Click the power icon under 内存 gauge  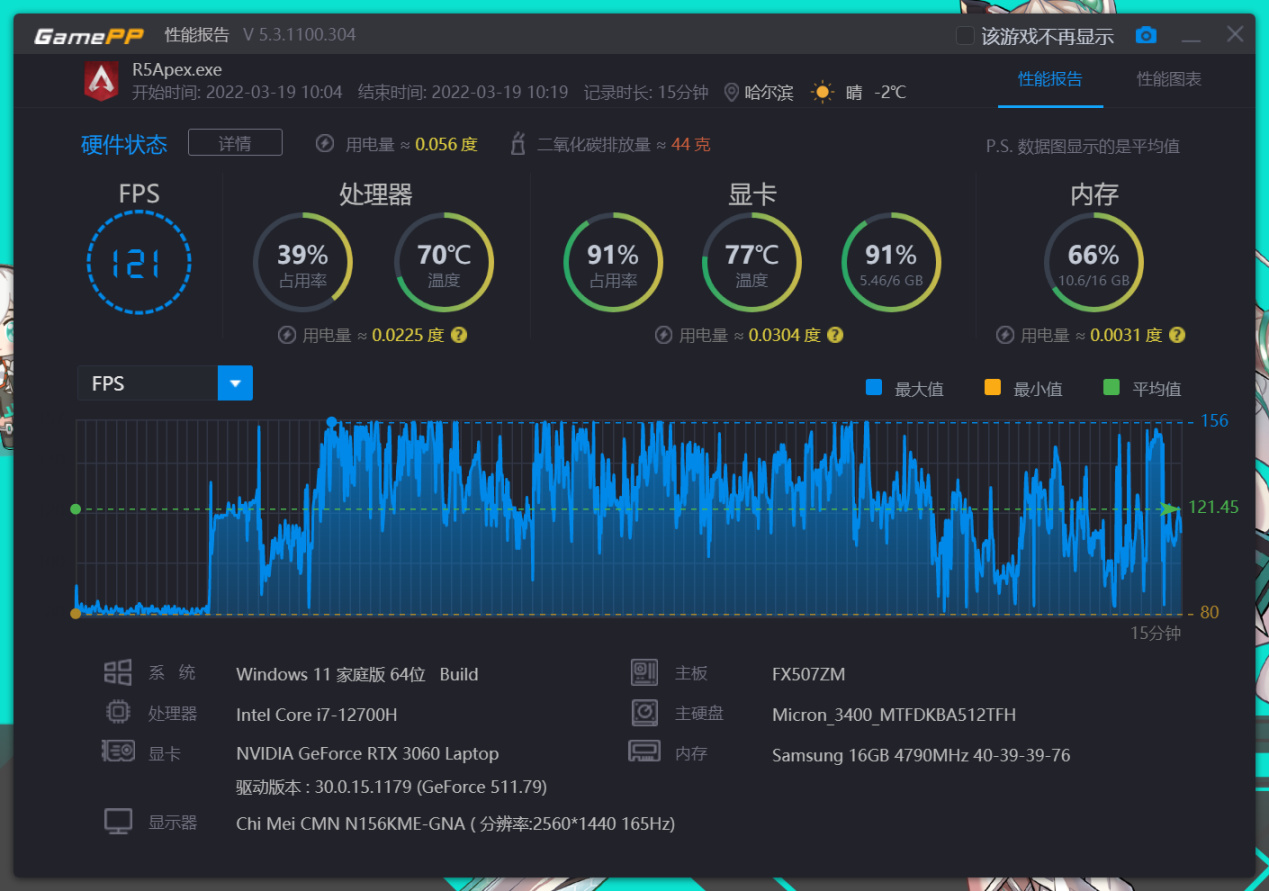tap(1004, 335)
